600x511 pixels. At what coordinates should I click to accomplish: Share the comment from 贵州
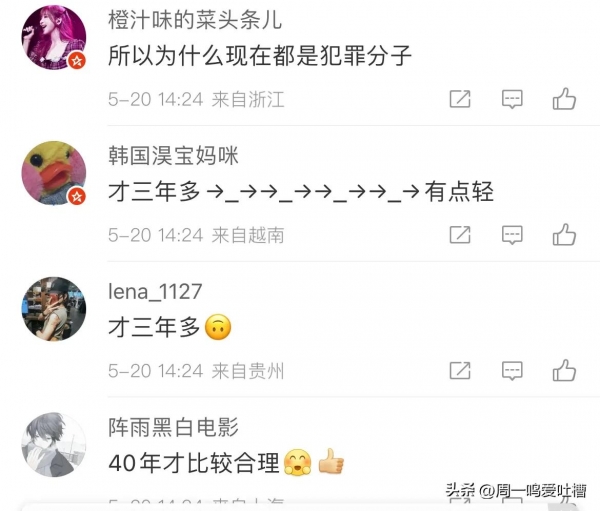click(460, 371)
